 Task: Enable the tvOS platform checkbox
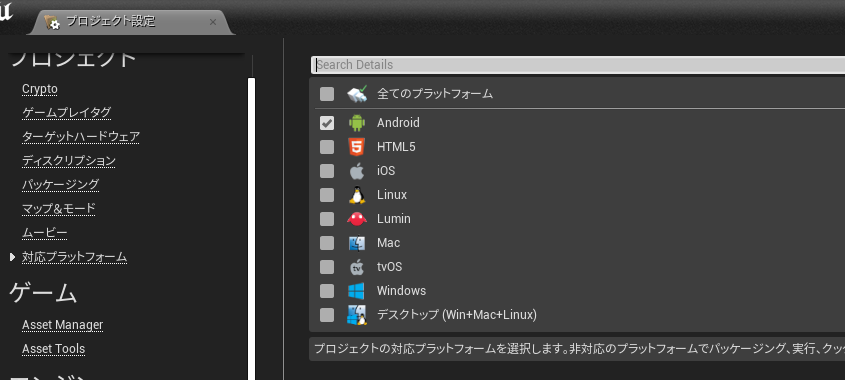pos(327,267)
